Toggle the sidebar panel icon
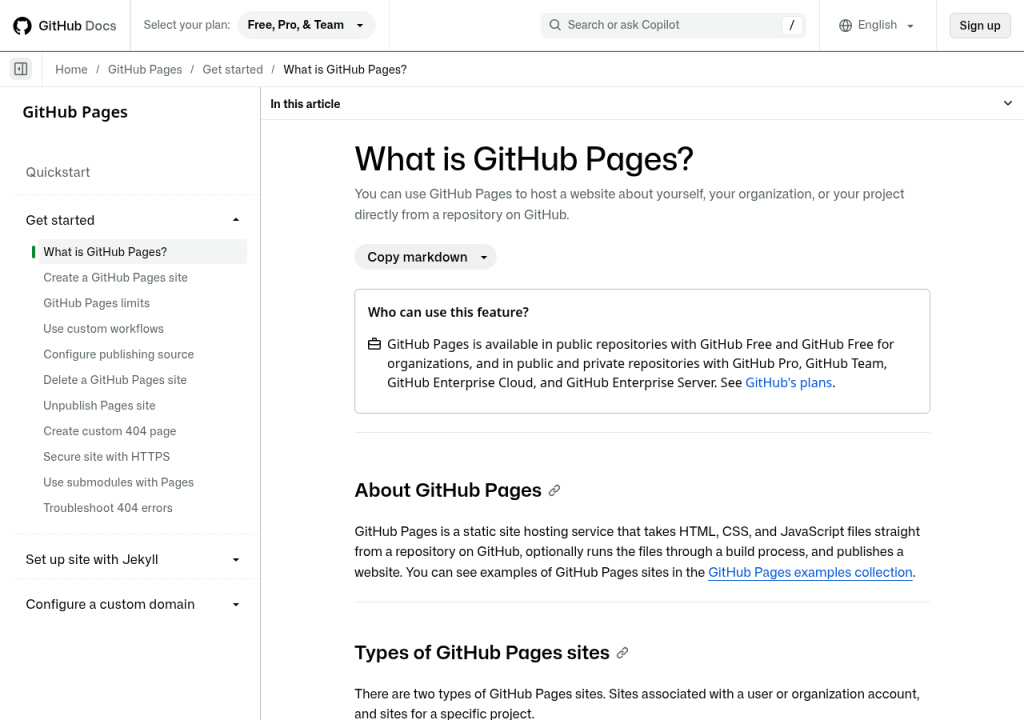Image resolution: width=1024 pixels, height=720 pixels. [x=21, y=69]
